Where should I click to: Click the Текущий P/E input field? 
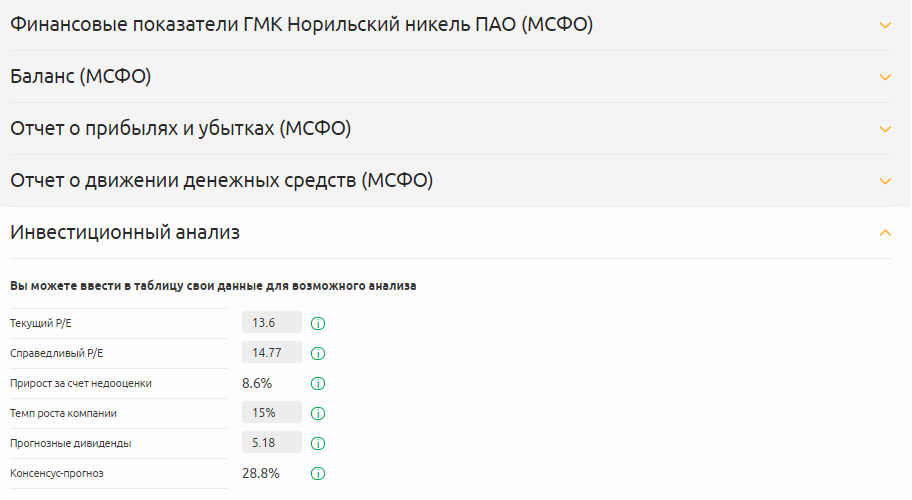tap(272, 322)
